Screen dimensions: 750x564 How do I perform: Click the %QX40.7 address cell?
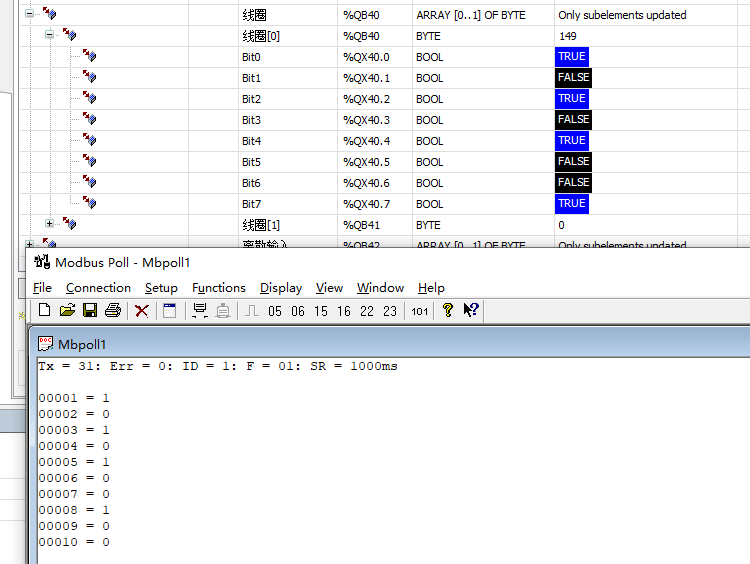(x=375, y=204)
